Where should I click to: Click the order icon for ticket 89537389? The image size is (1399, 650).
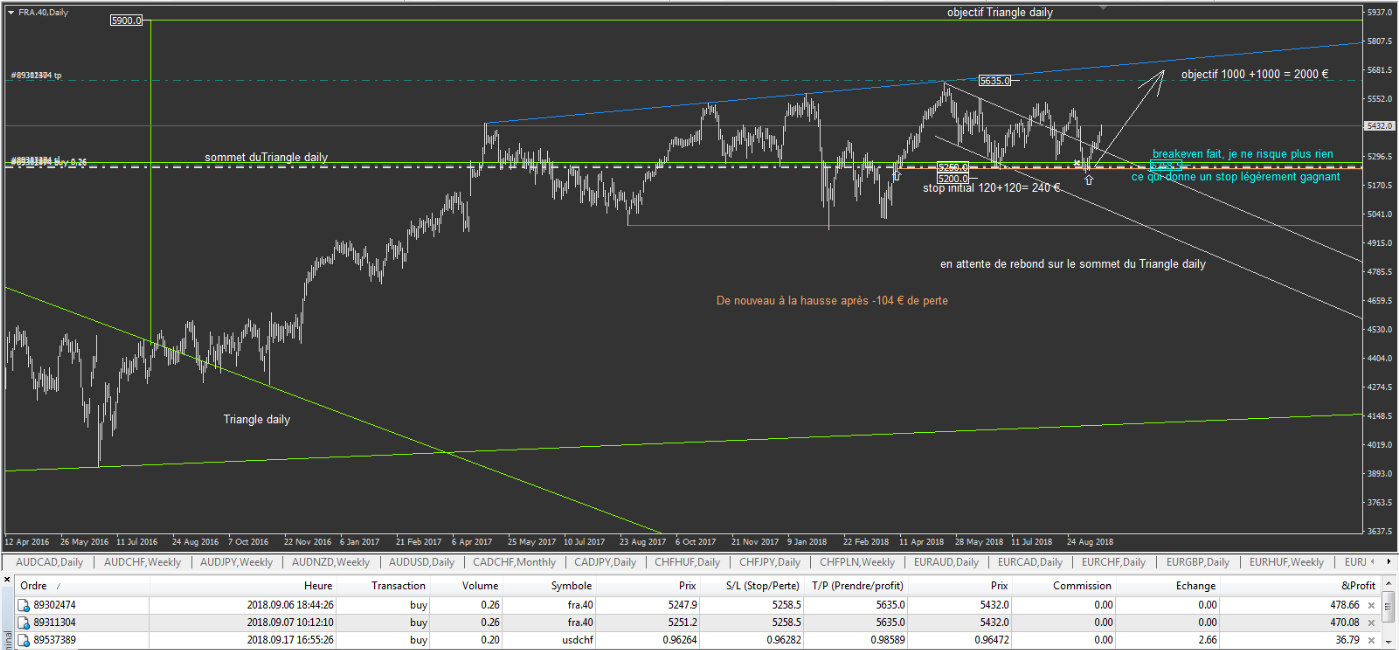coord(24,640)
